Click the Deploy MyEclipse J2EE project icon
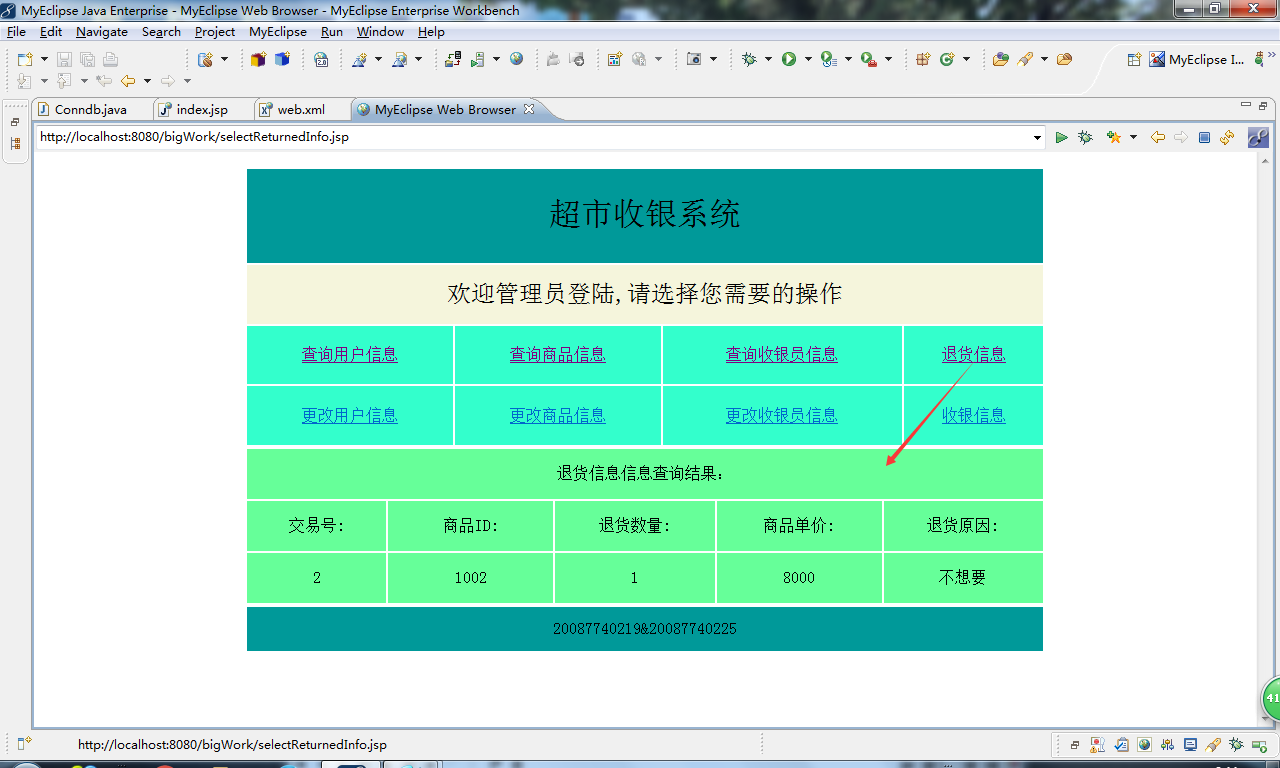This screenshot has height=768, width=1280. pos(453,60)
